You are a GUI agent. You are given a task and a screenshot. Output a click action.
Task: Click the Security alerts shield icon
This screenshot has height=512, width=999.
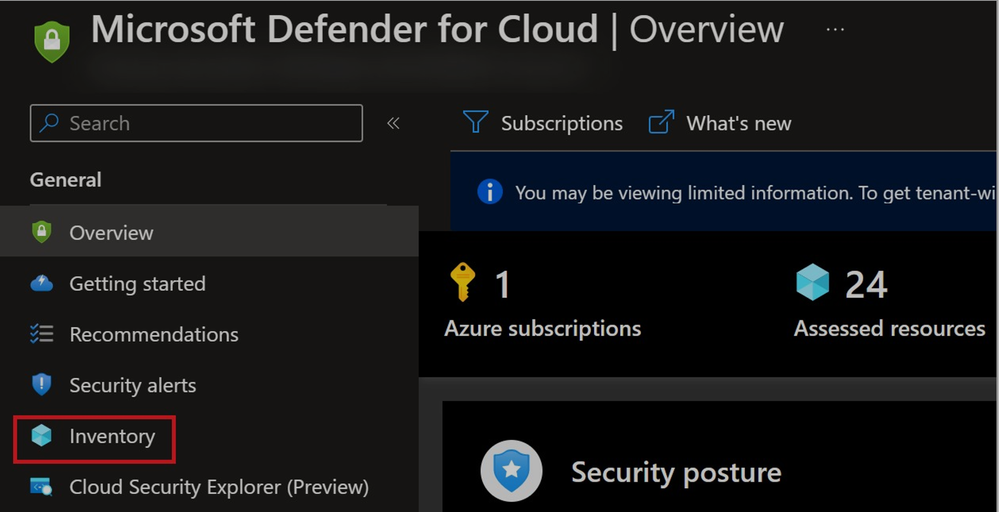tap(41, 385)
